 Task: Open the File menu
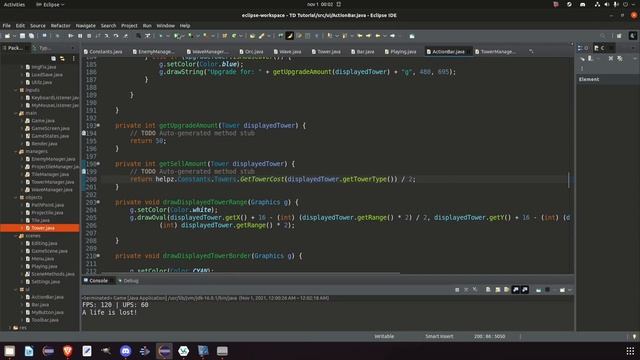pos(7,25)
